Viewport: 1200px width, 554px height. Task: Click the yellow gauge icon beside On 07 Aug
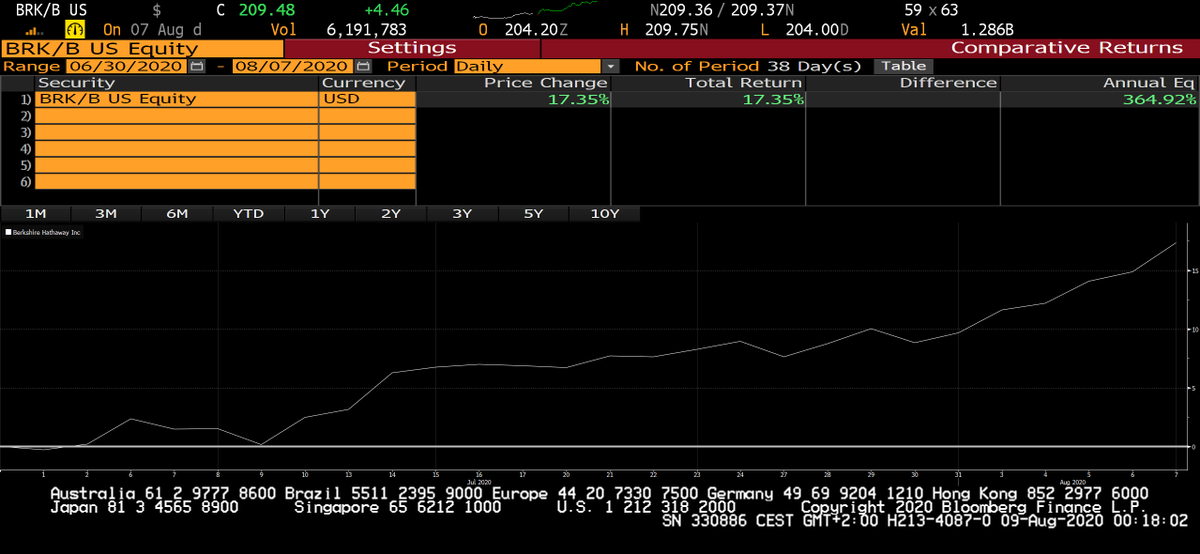[x=75, y=28]
